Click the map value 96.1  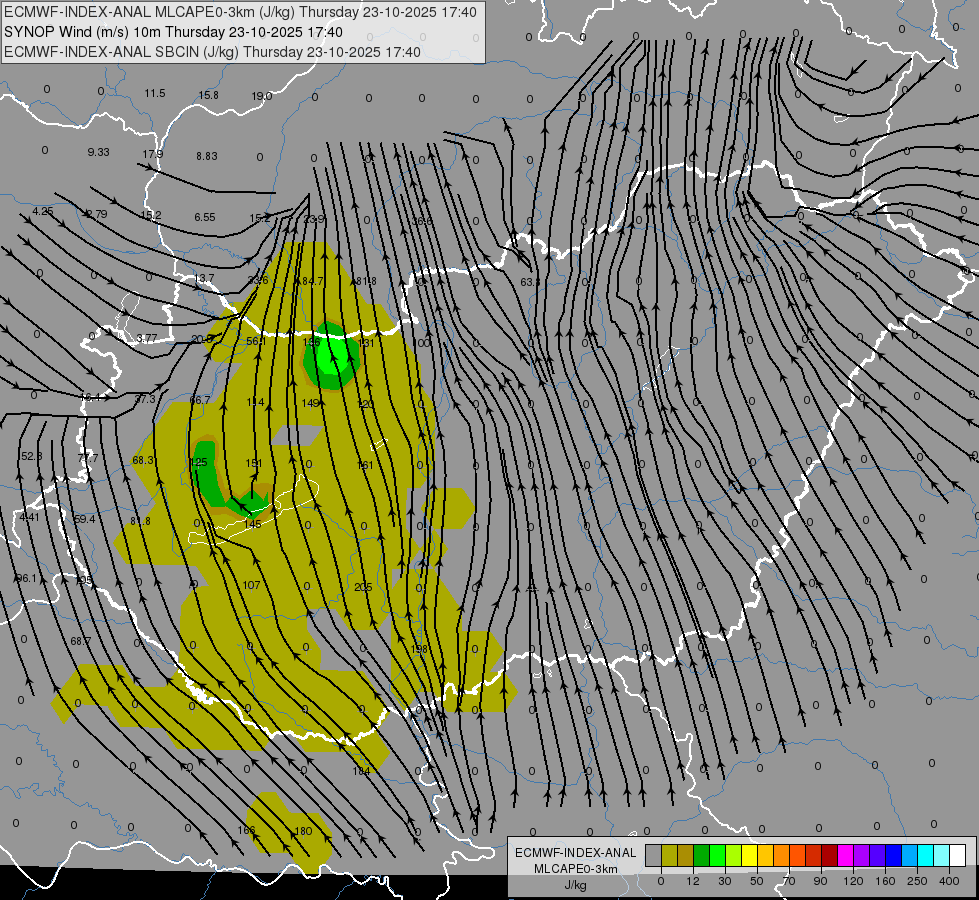(26, 578)
